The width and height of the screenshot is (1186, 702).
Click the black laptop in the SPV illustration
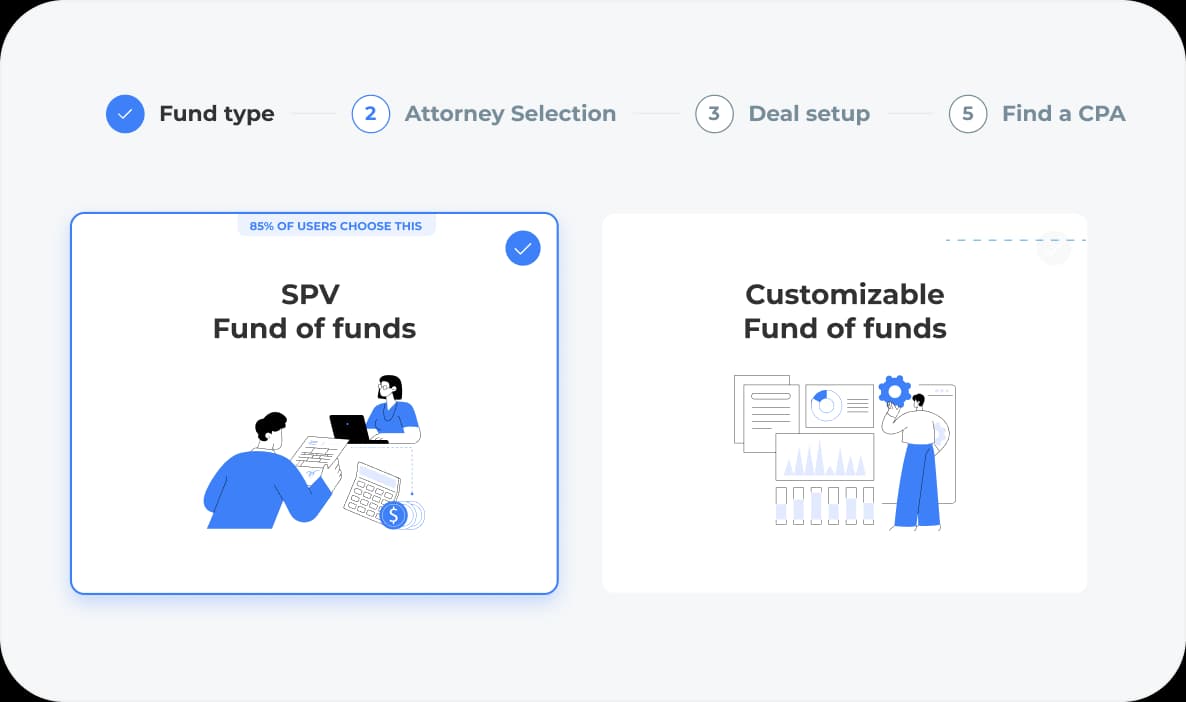(x=350, y=428)
